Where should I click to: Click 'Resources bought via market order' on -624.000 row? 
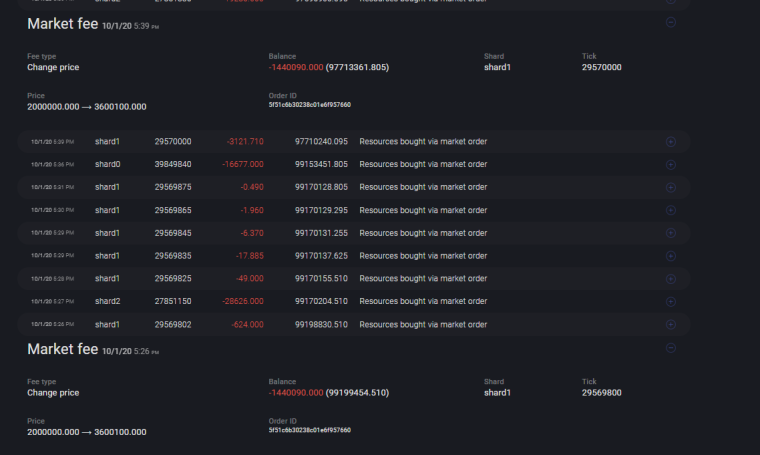coord(423,325)
